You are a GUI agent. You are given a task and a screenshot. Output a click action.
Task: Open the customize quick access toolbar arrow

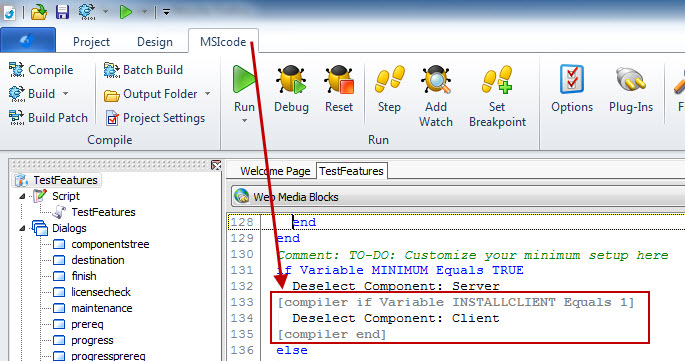(x=166, y=12)
